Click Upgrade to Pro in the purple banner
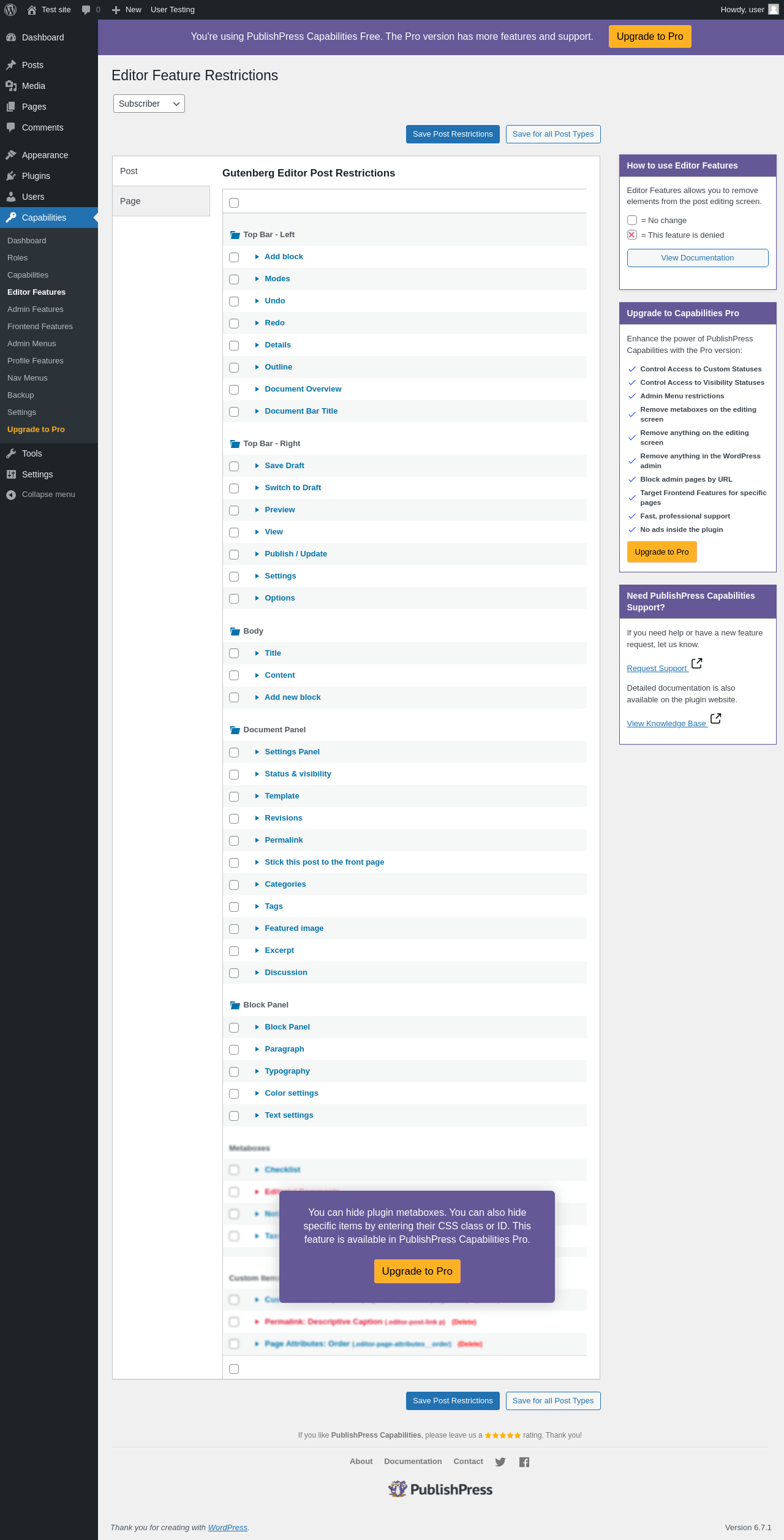The width and height of the screenshot is (784, 1540). pyautogui.click(x=650, y=37)
